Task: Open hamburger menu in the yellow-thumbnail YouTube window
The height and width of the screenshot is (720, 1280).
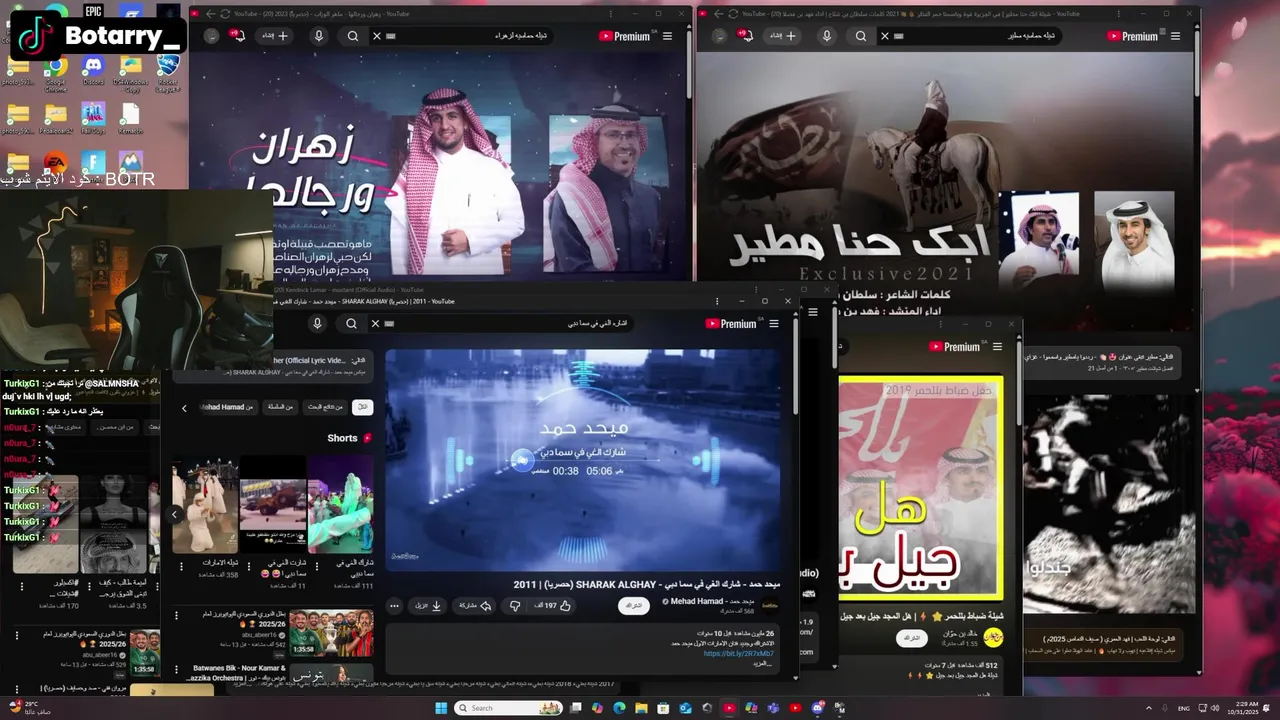Action: pos(997,347)
